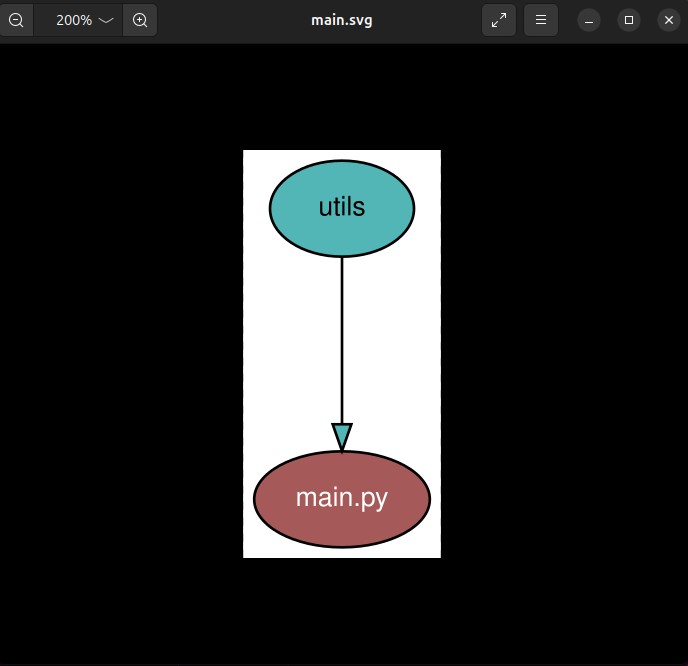
Task: Click the chevron beside the 200% zoom value
Action: 106,20
